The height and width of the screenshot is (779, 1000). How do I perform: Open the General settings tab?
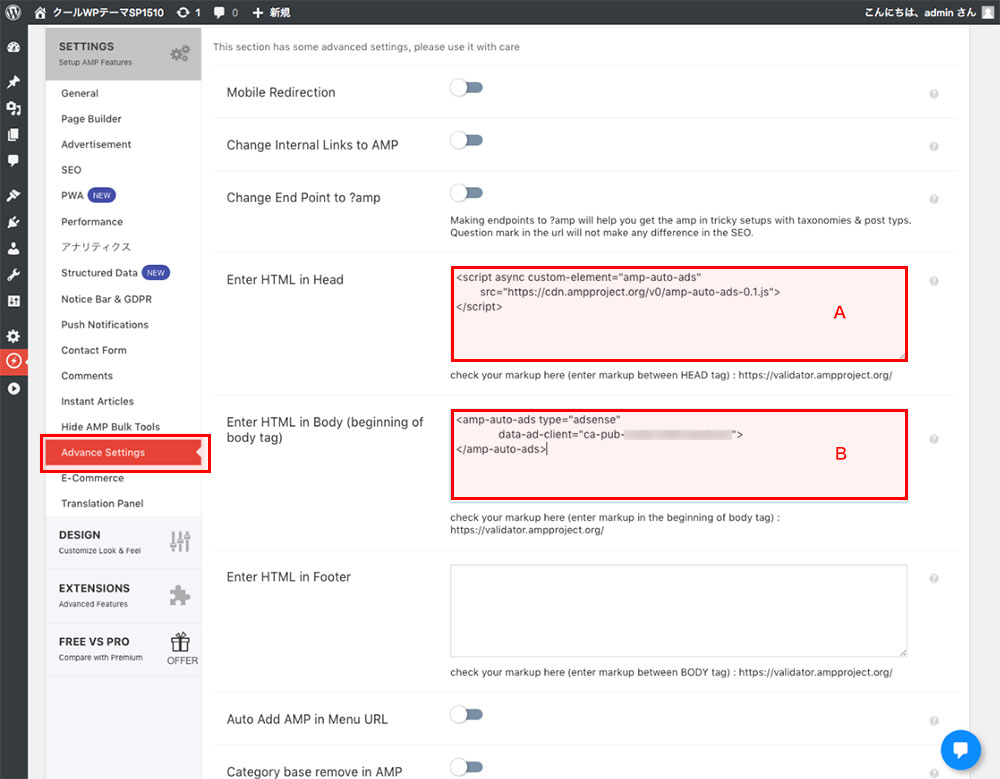(x=80, y=93)
